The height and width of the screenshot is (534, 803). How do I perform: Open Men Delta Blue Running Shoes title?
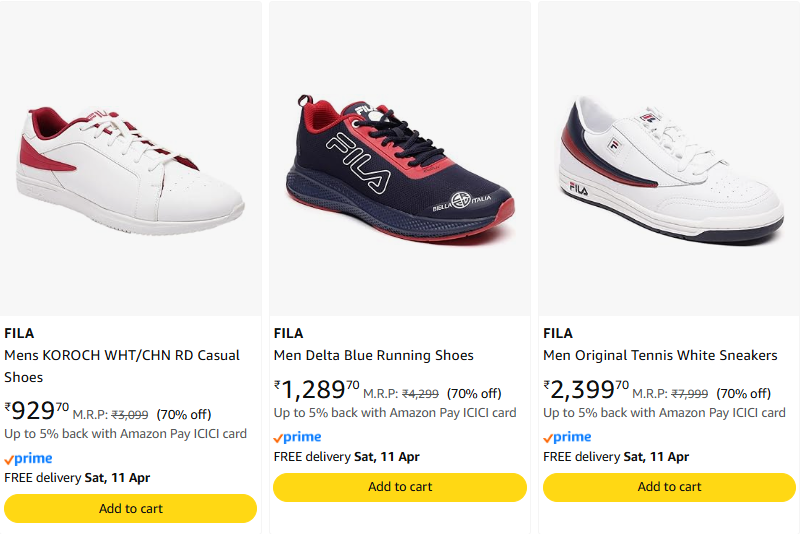pyautogui.click(x=373, y=355)
